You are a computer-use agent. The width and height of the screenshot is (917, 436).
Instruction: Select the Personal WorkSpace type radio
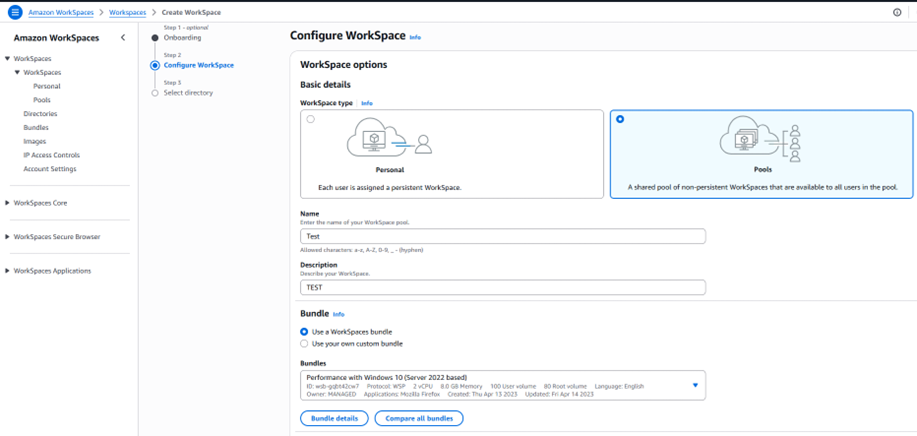(x=311, y=119)
